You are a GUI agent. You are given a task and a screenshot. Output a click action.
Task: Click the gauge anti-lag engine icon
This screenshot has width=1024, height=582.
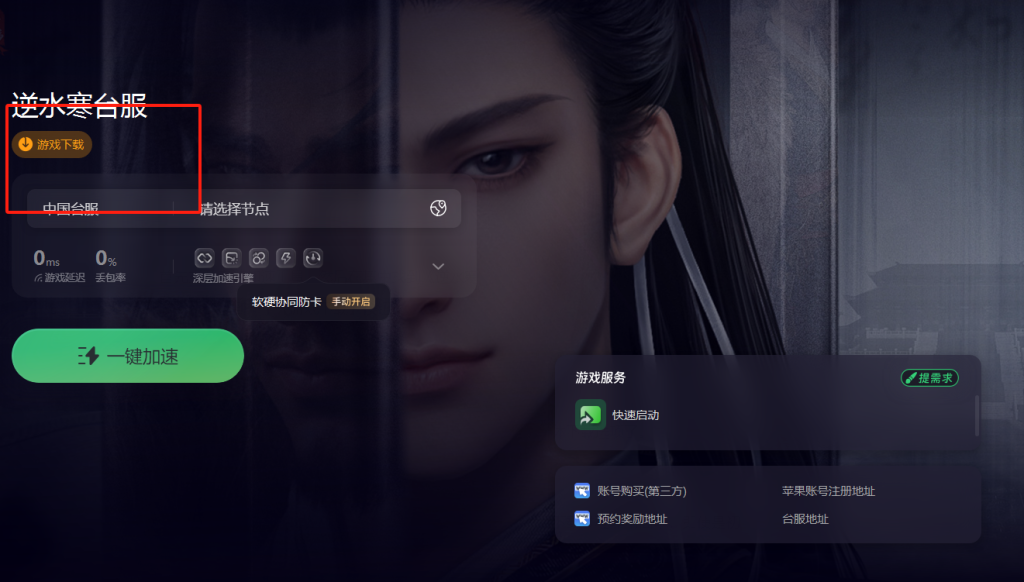coord(313,258)
